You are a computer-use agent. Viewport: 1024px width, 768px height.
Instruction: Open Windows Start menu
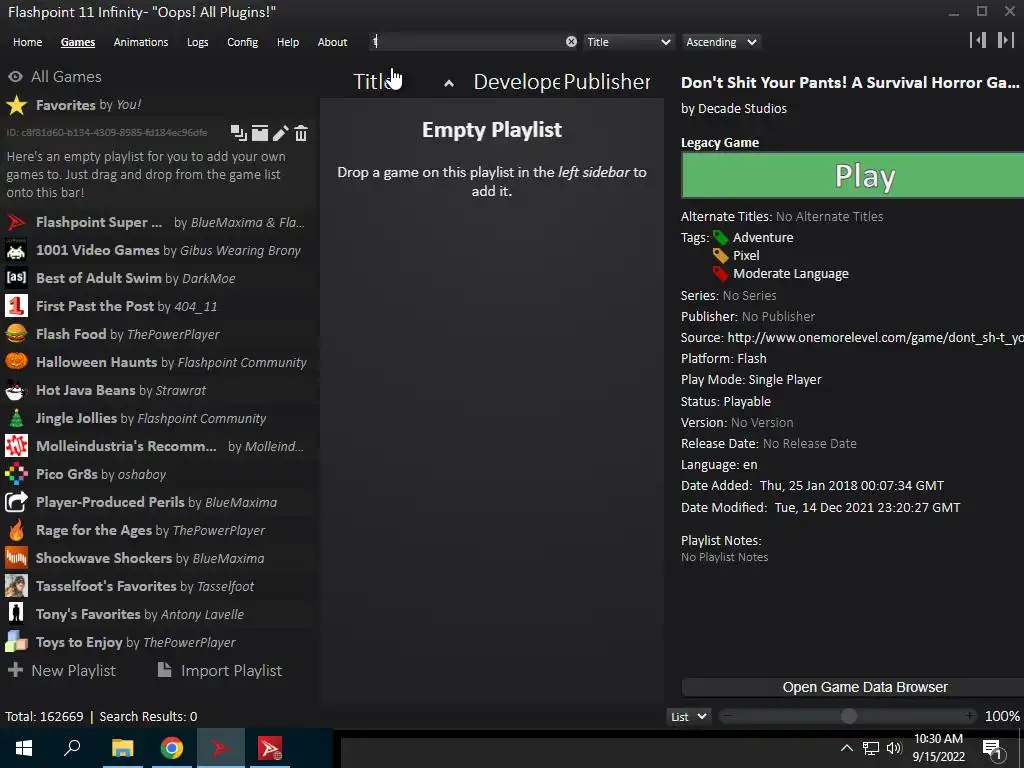point(24,748)
